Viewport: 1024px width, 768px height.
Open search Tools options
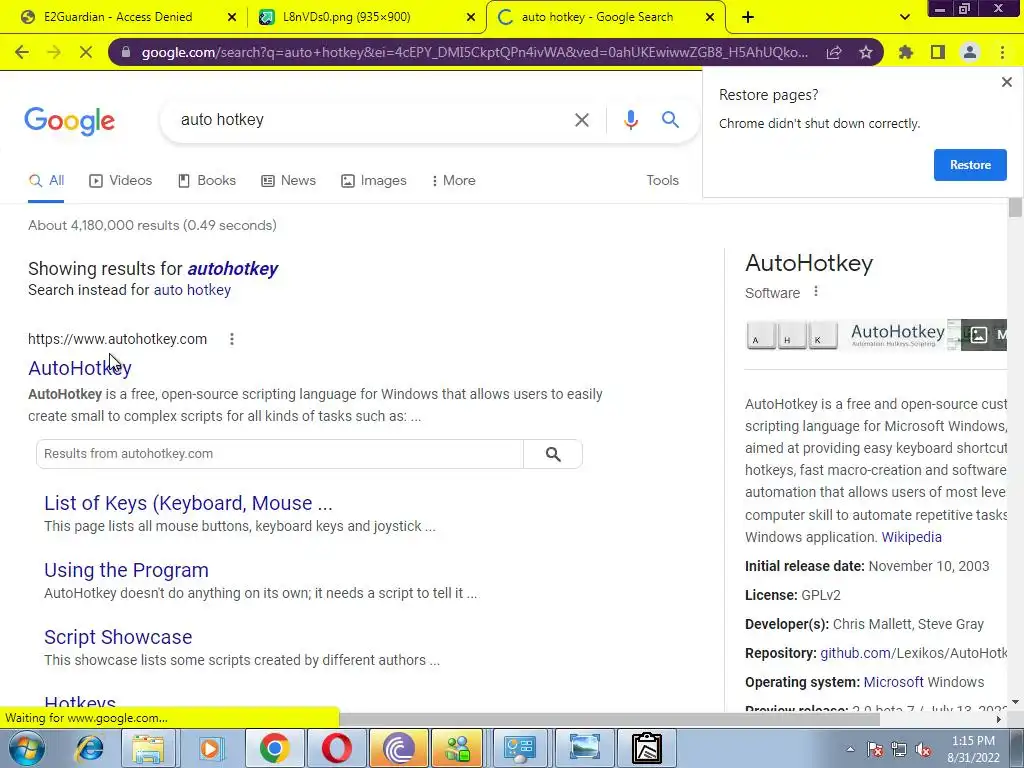[662, 181]
